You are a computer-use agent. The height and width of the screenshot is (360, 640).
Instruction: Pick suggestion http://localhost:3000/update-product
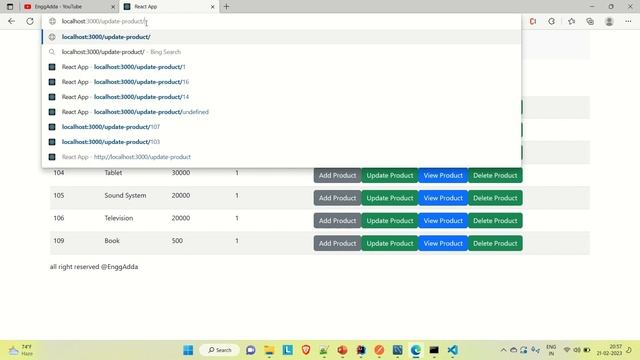click(x=281, y=157)
